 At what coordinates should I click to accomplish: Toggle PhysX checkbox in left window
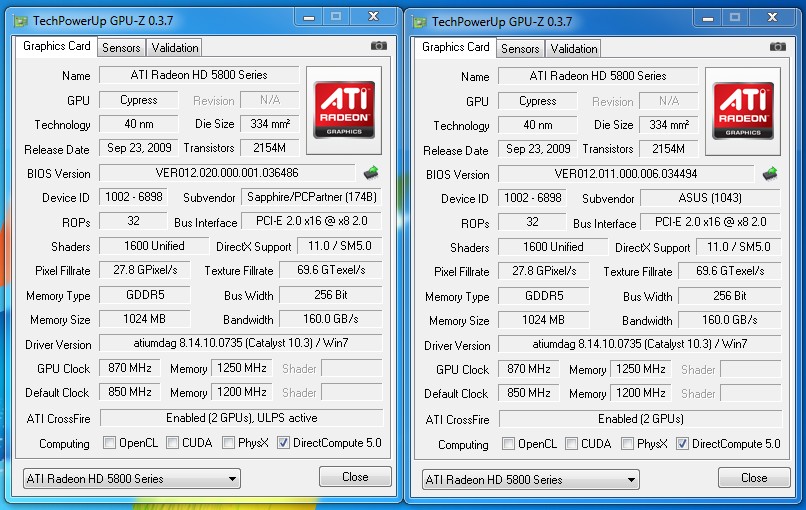click(x=228, y=443)
